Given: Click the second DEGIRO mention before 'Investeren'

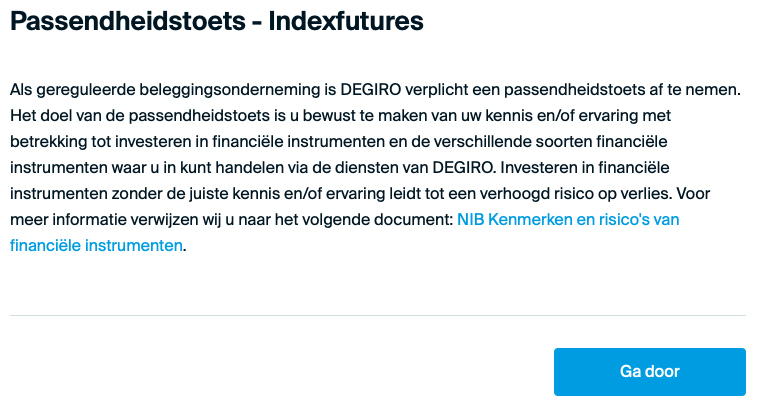Looking at the screenshot, I should pyautogui.click(x=463, y=168).
